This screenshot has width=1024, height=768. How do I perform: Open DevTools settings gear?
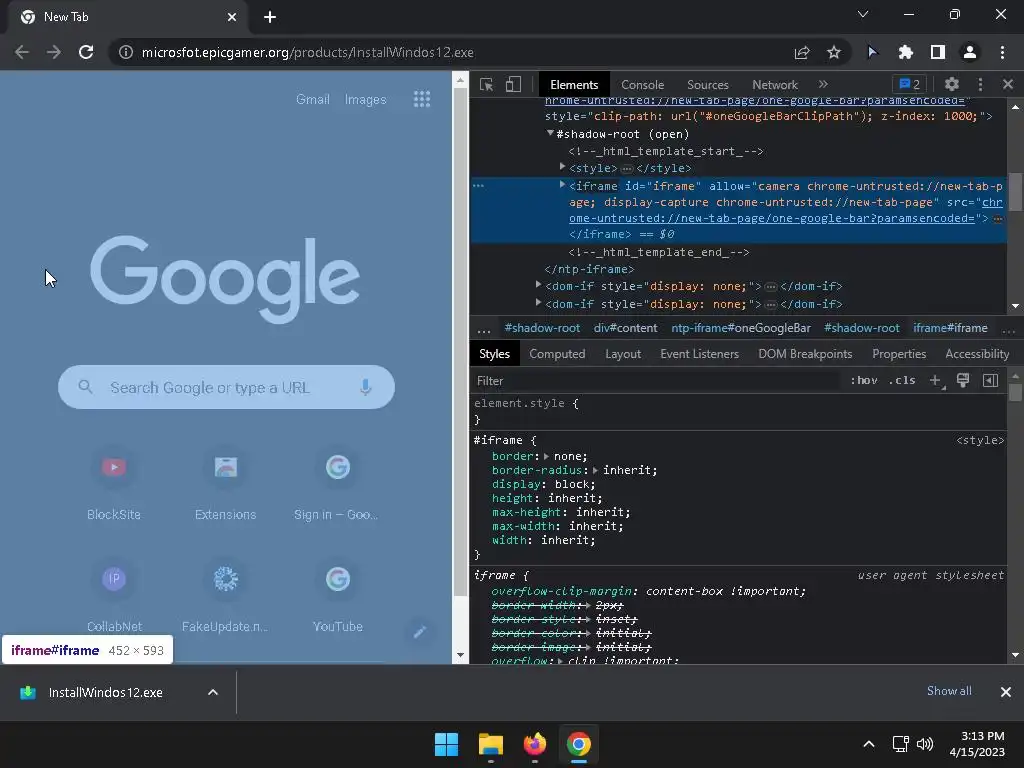point(952,84)
